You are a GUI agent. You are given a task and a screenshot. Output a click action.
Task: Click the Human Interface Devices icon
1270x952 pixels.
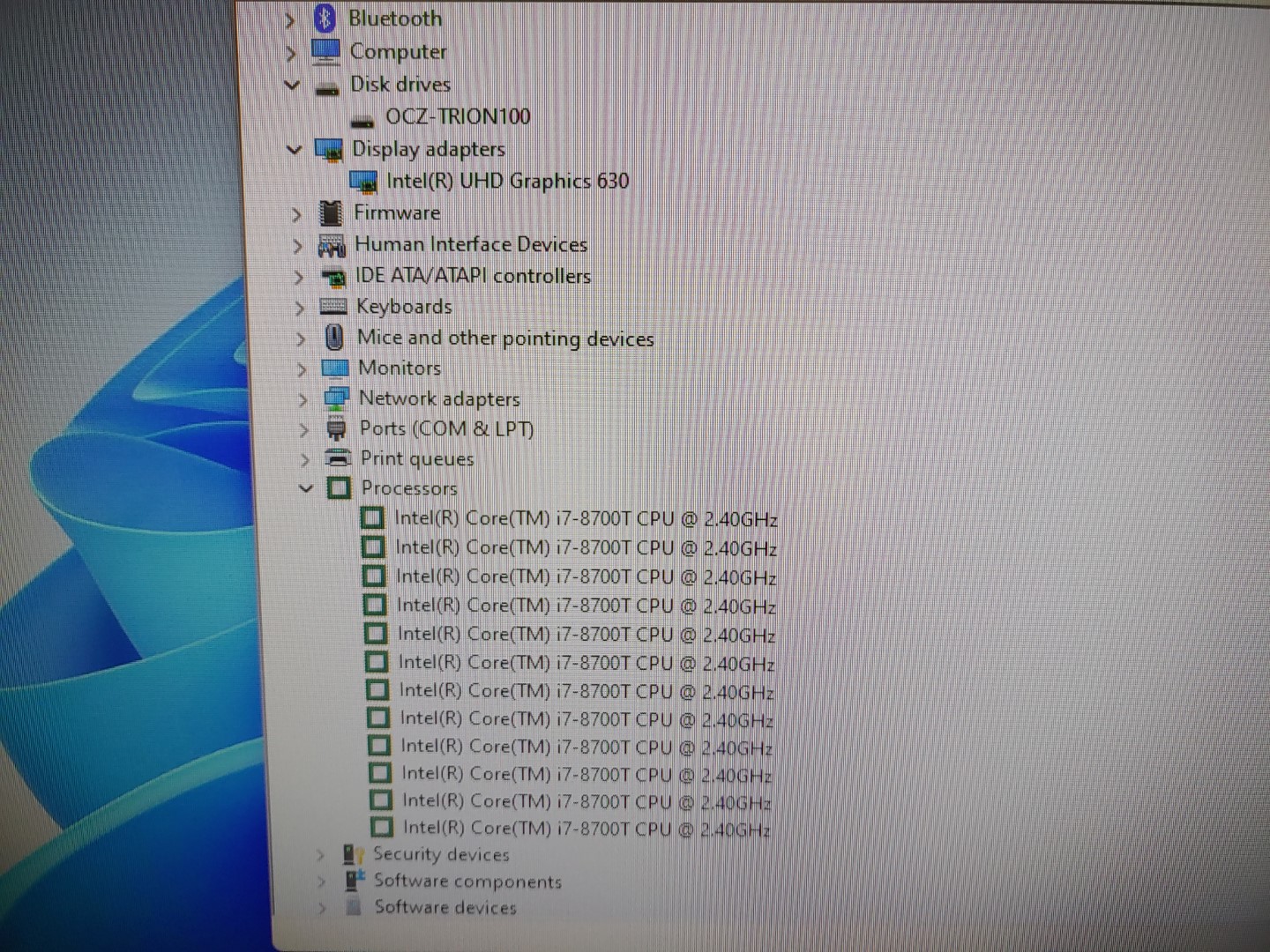332,245
